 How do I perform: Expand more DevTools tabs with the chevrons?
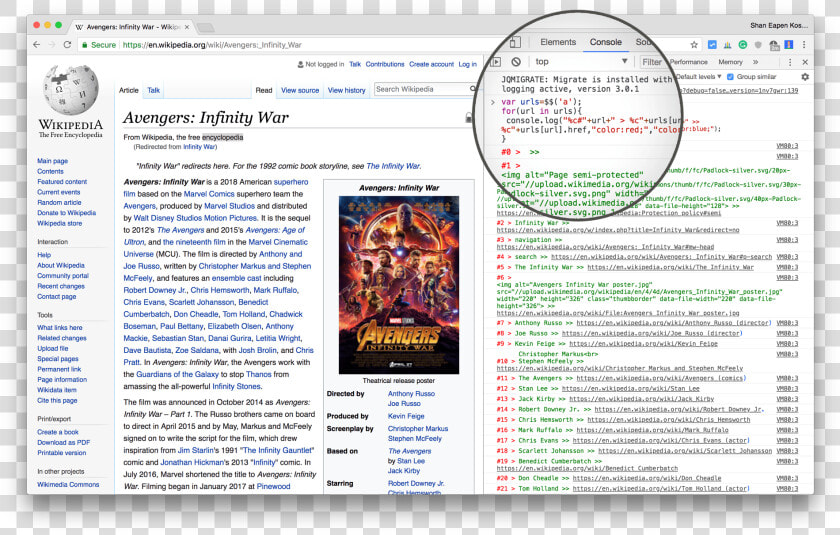pos(755,62)
